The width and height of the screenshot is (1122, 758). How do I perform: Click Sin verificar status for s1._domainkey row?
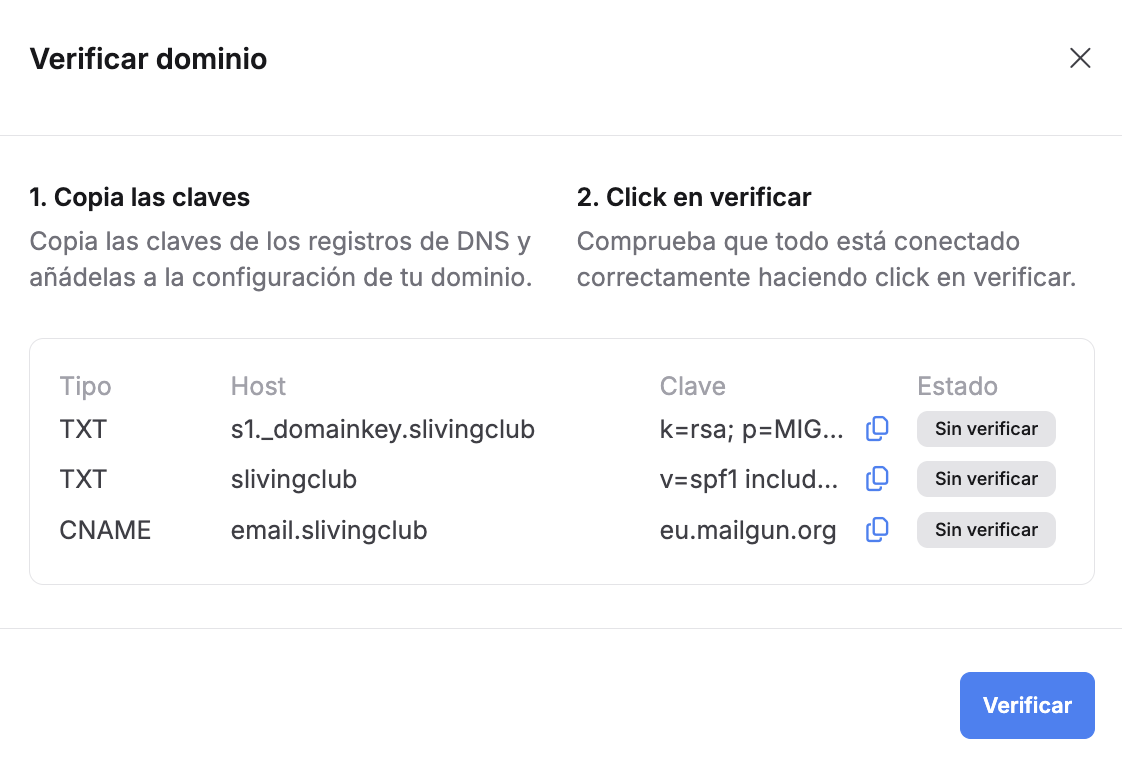[x=986, y=429]
